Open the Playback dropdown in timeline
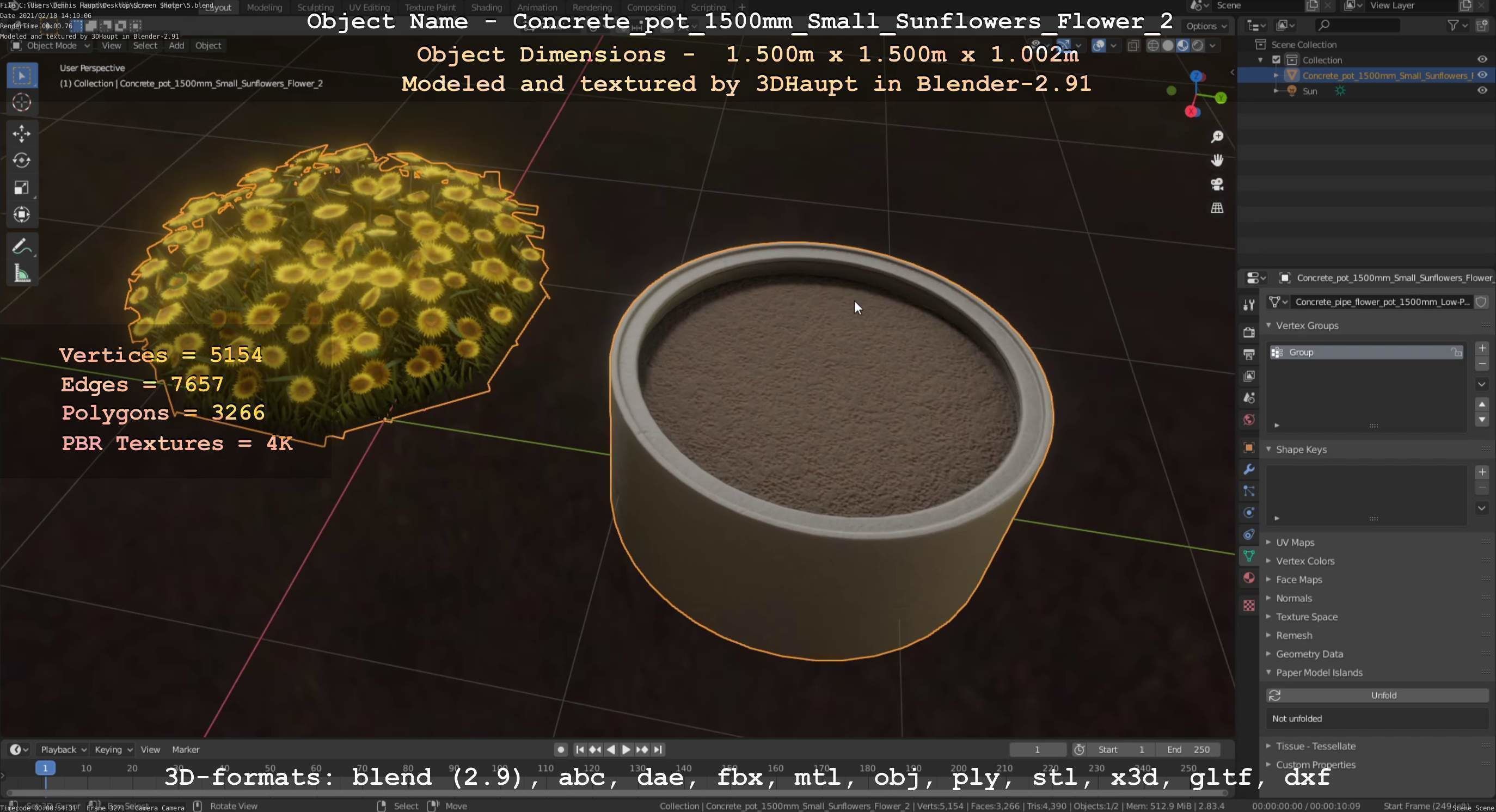The height and width of the screenshot is (812, 1496). click(63, 749)
